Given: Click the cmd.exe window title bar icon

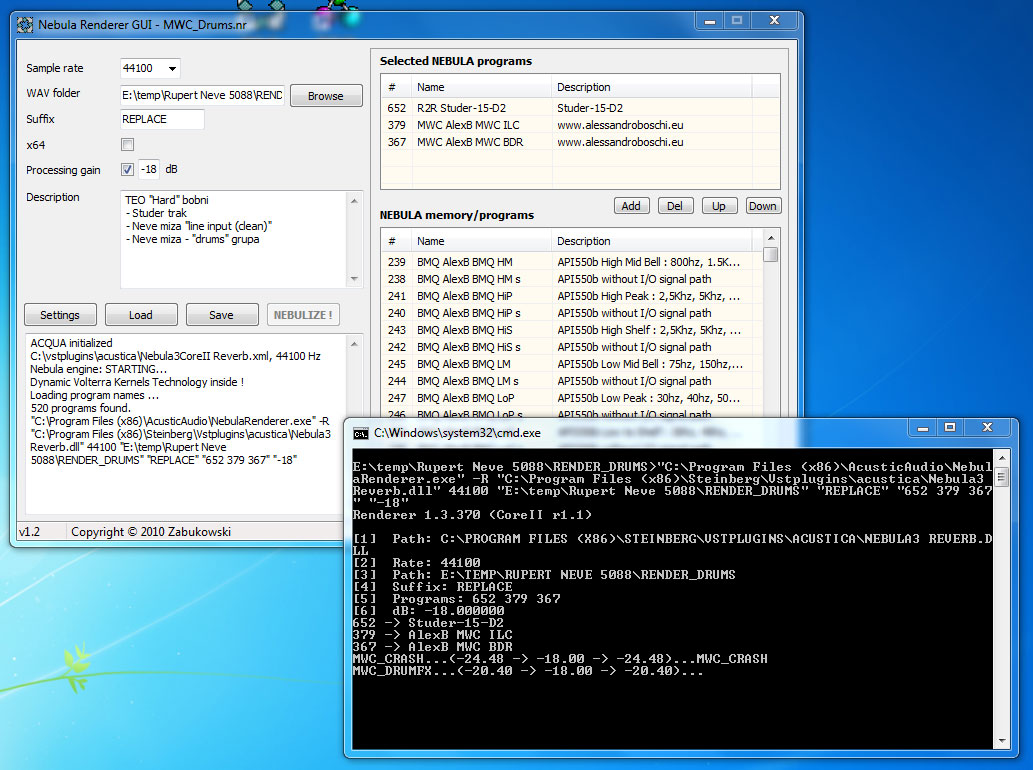Looking at the screenshot, I should [x=360, y=432].
